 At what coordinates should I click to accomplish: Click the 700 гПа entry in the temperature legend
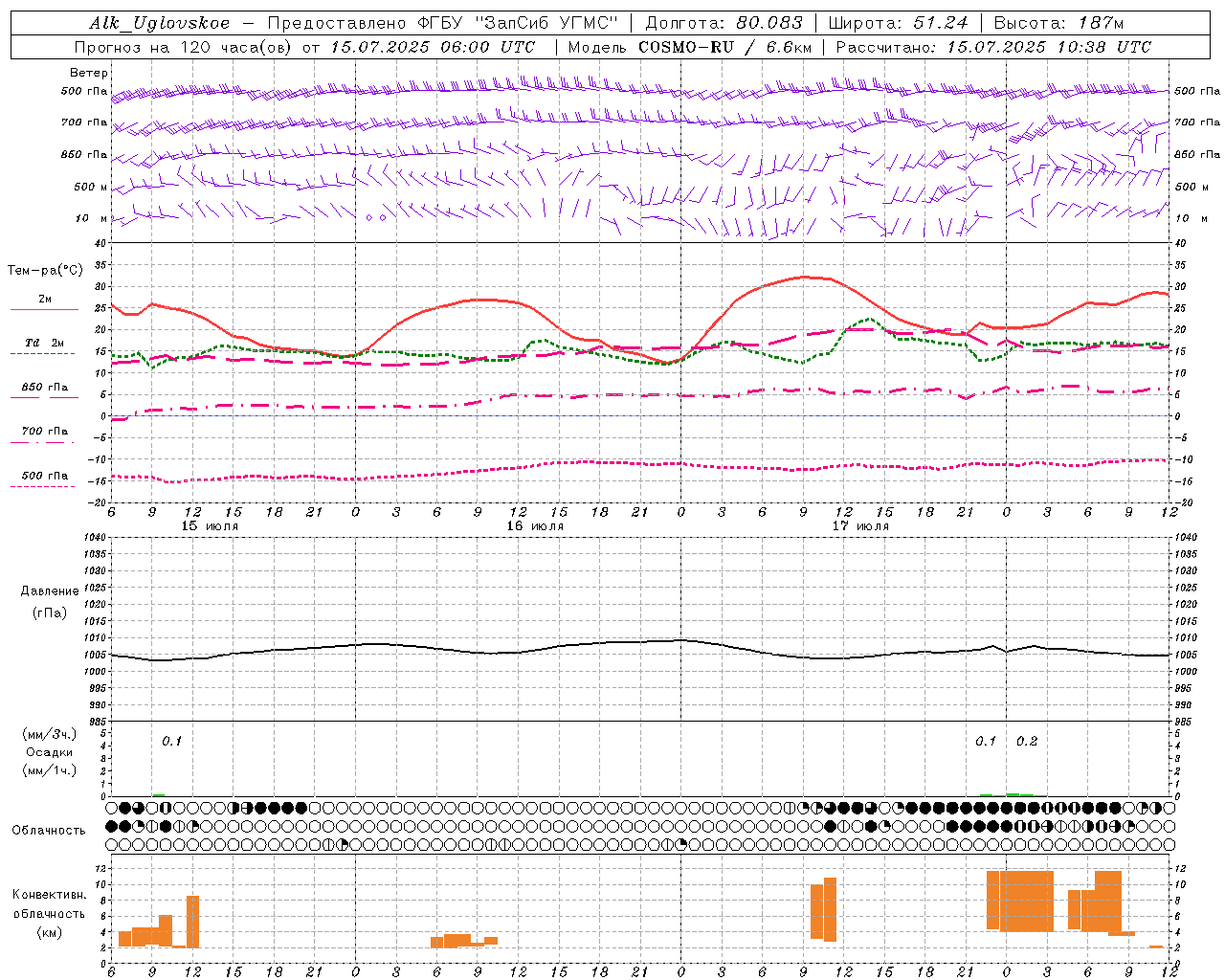(45, 431)
